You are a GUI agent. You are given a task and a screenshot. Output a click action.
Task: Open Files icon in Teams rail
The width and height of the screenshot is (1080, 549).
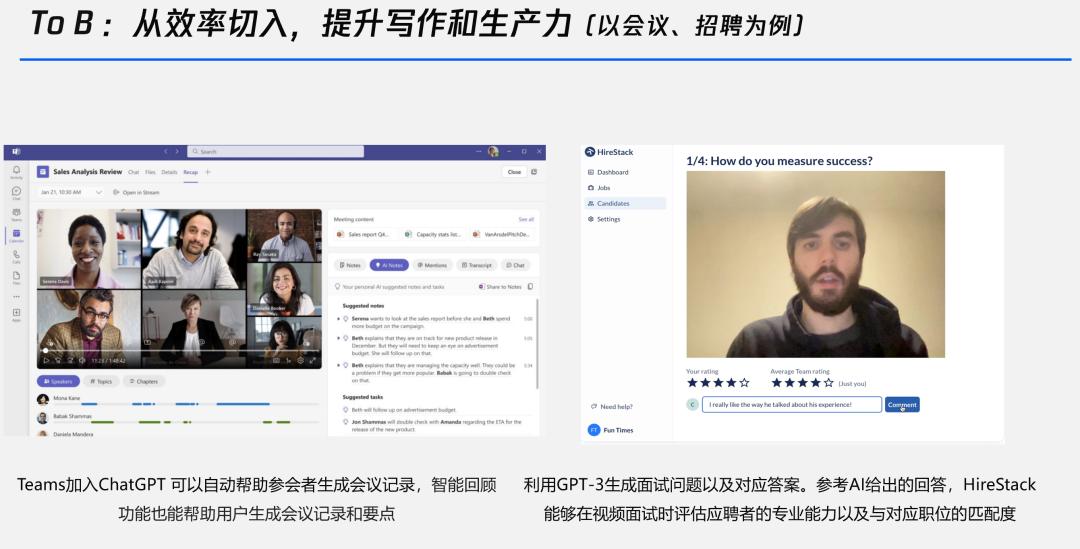(x=16, y=277)
